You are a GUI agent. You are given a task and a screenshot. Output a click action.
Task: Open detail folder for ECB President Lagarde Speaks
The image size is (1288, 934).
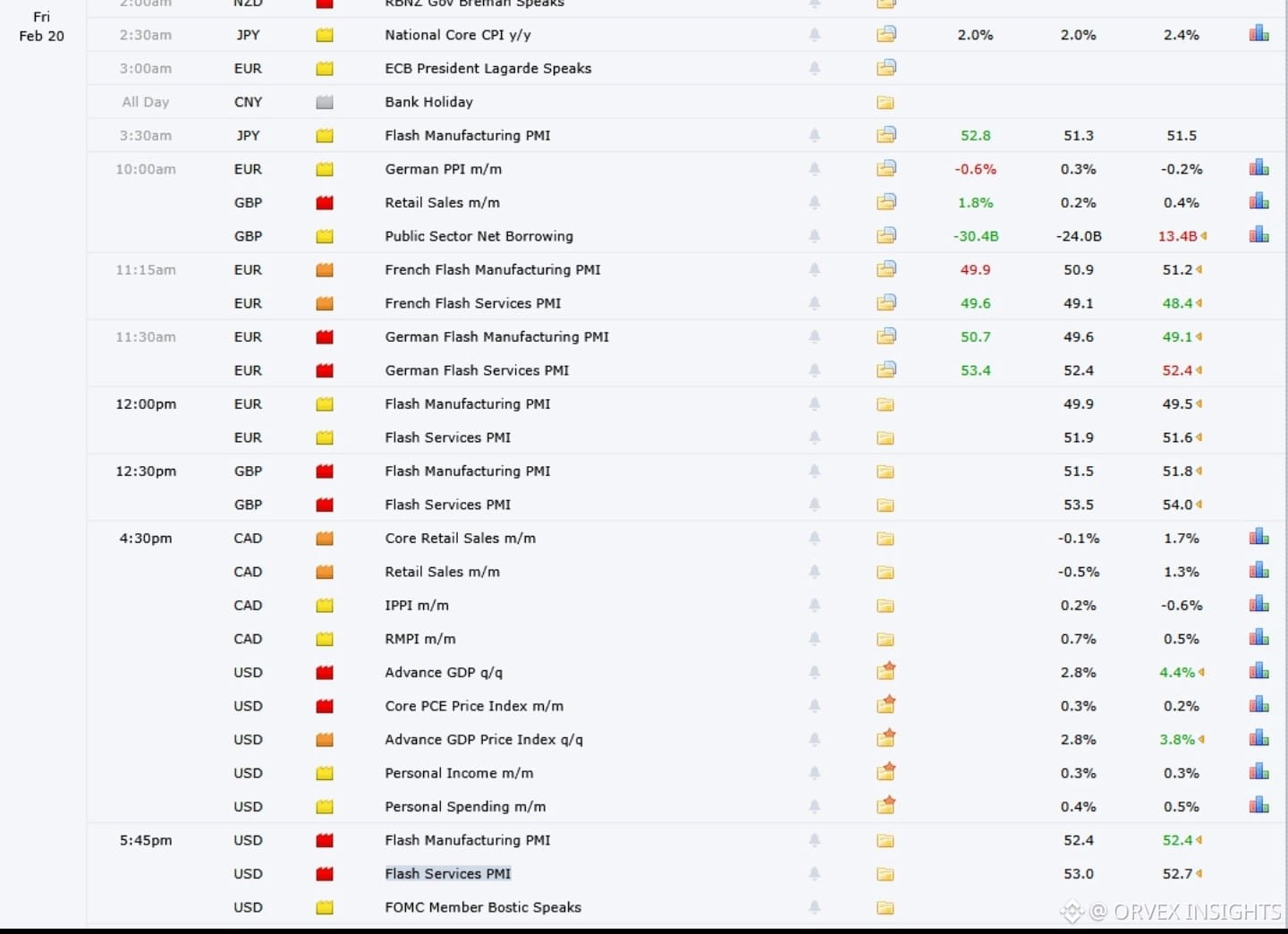(886, 67)
